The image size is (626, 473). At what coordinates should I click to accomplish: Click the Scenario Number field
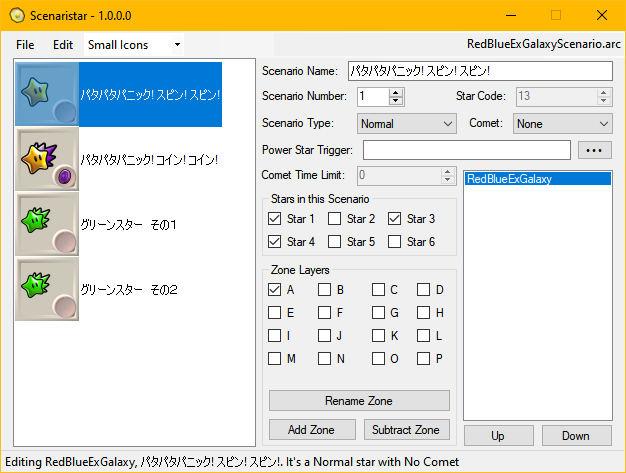(x=373, y=97)
